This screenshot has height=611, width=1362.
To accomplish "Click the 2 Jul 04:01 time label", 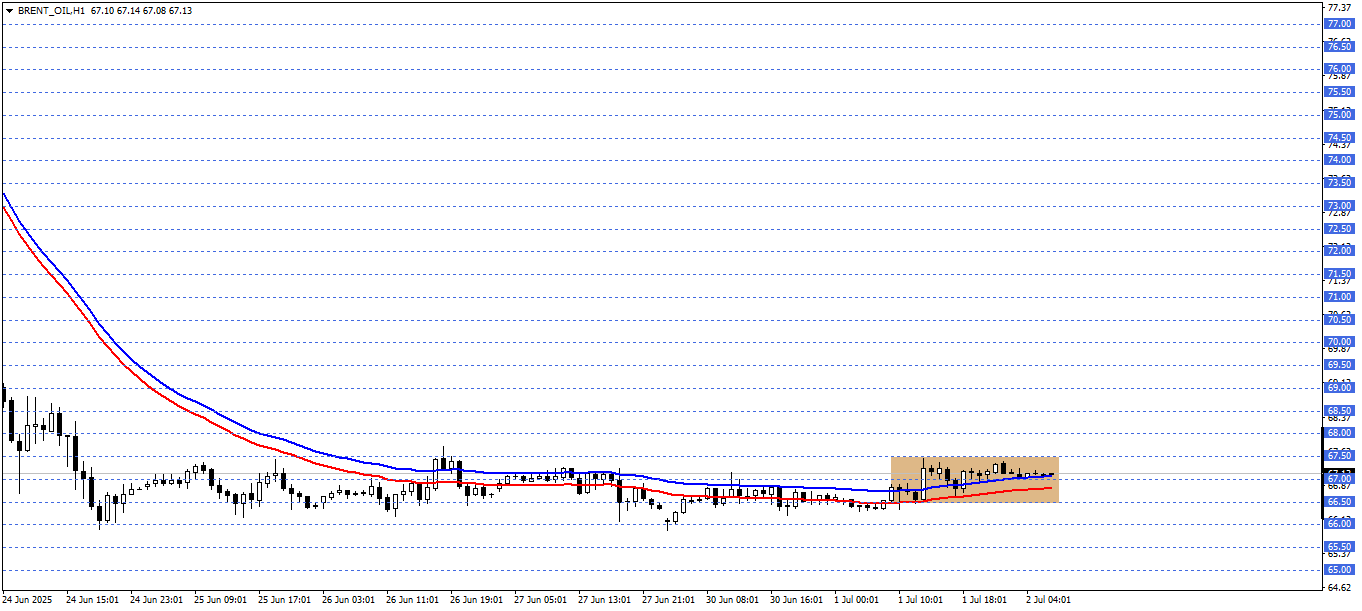I will coord(1050,600).
